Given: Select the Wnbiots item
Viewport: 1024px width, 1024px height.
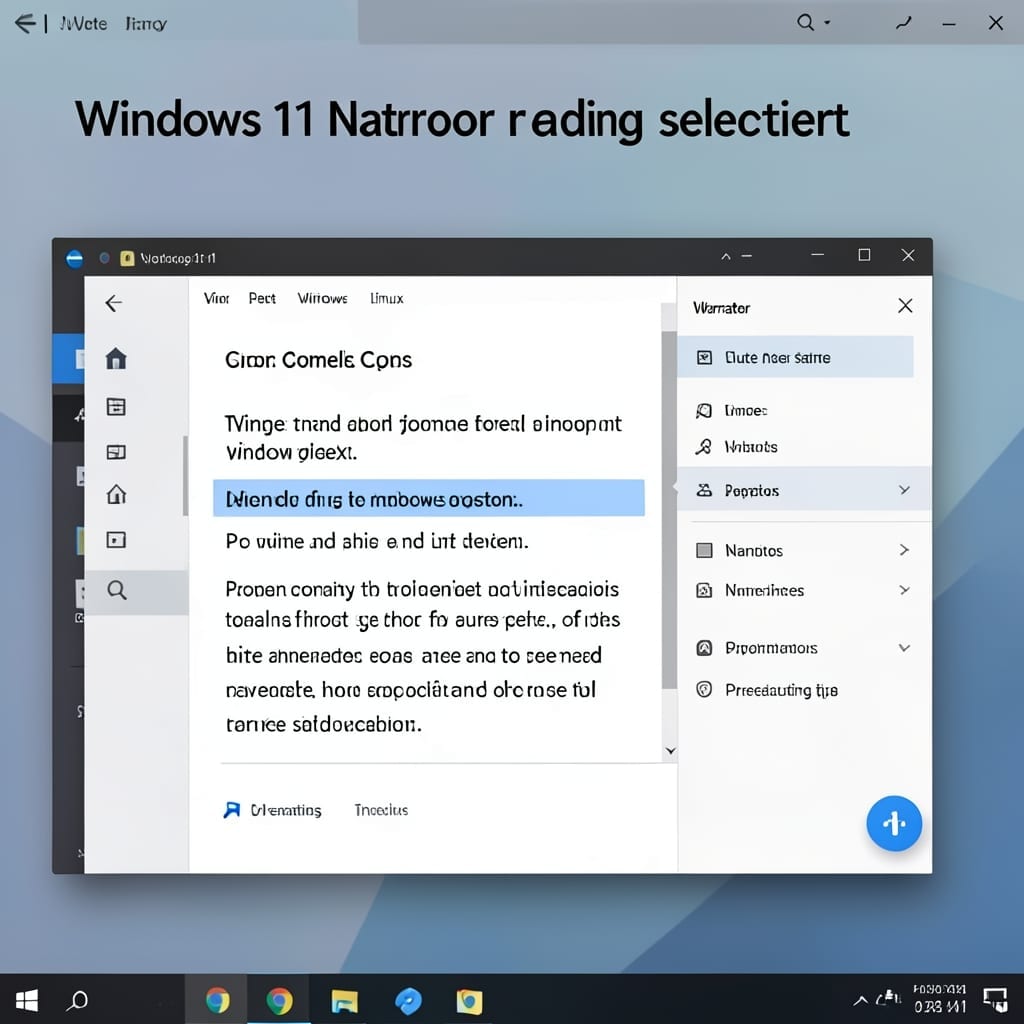Looking at the screenshot, I should click(x=751, y=447).
